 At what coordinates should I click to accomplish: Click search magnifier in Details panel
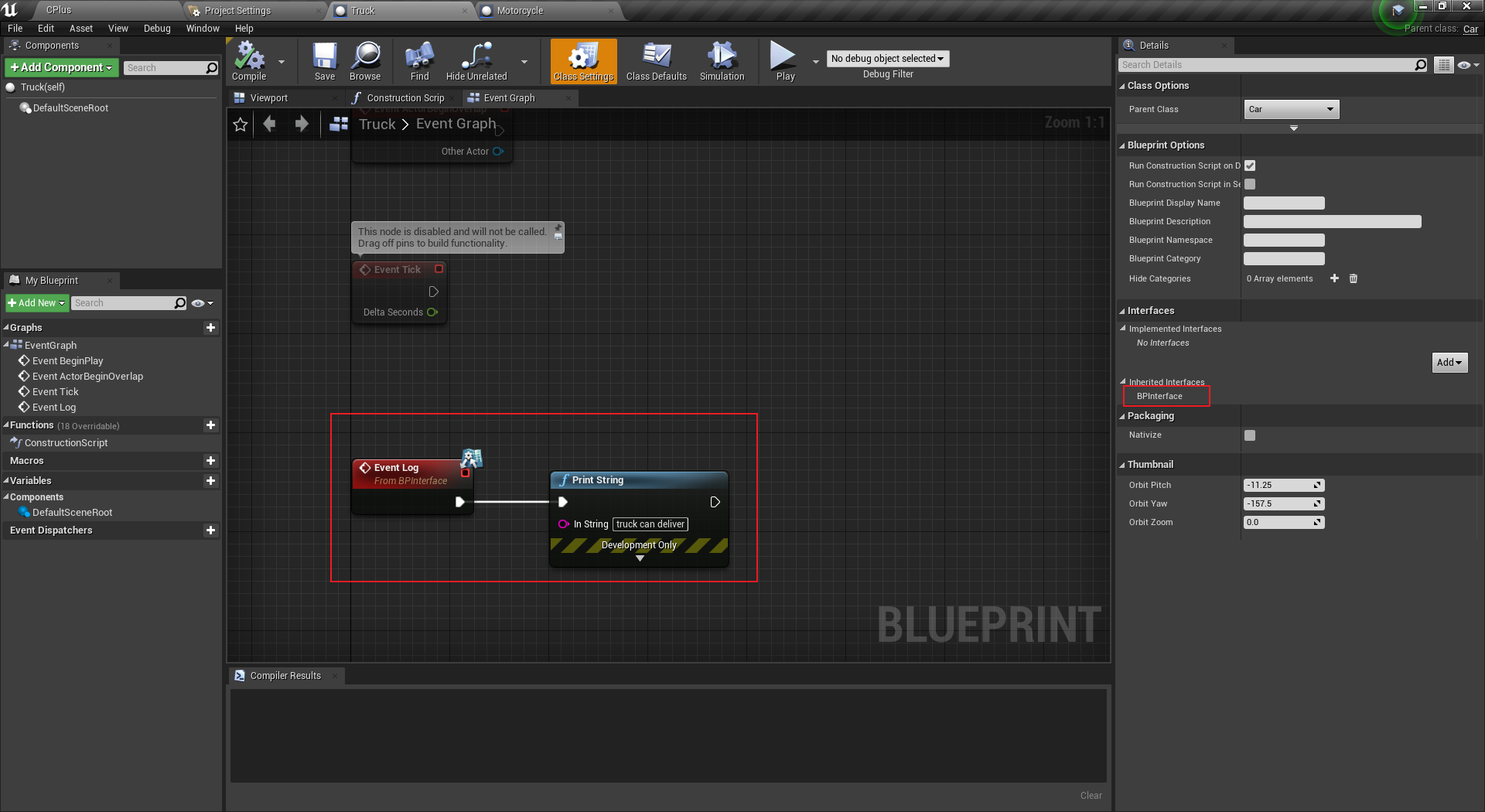1421,65
